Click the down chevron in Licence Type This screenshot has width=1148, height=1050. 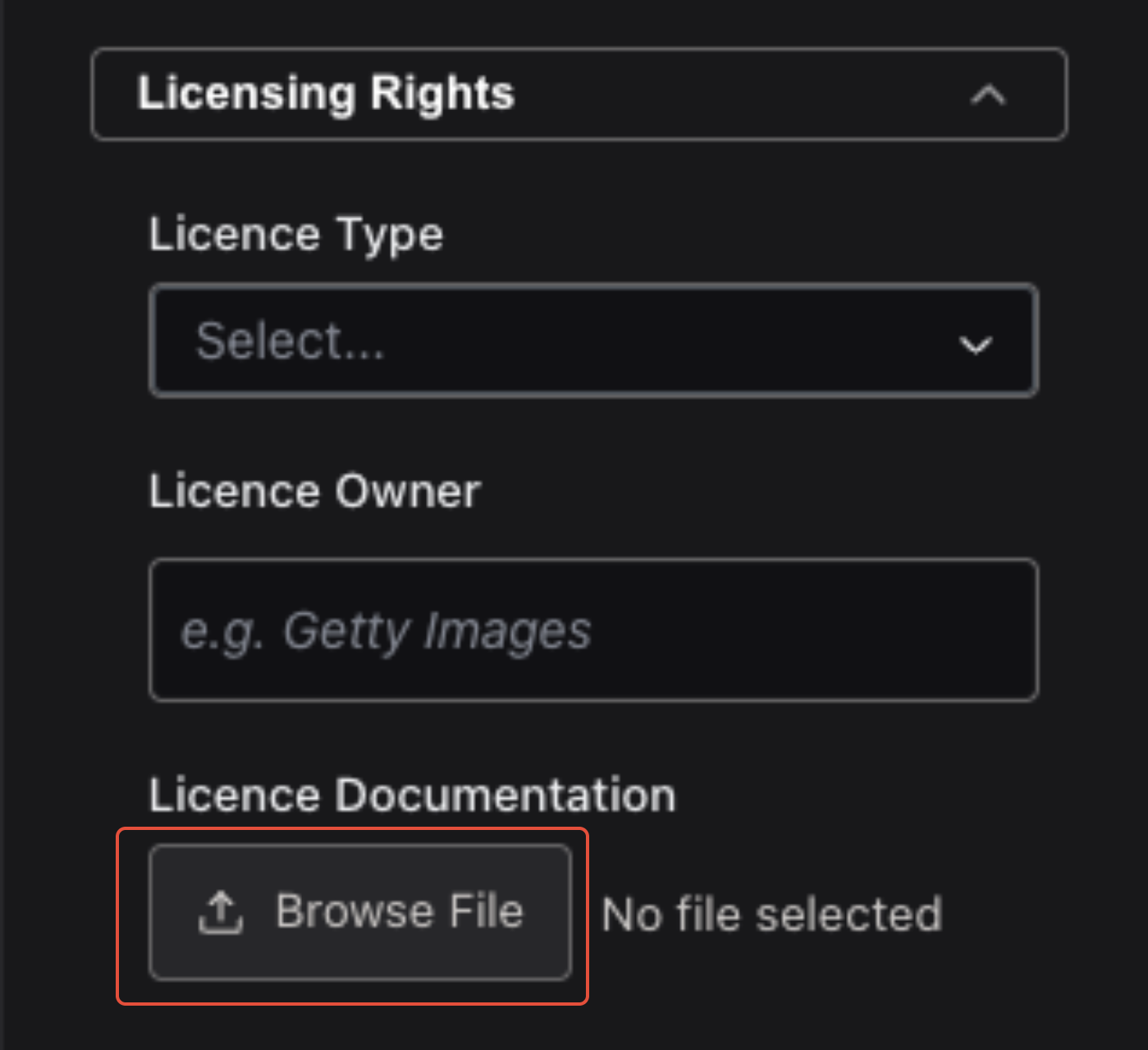click(976, 344)
